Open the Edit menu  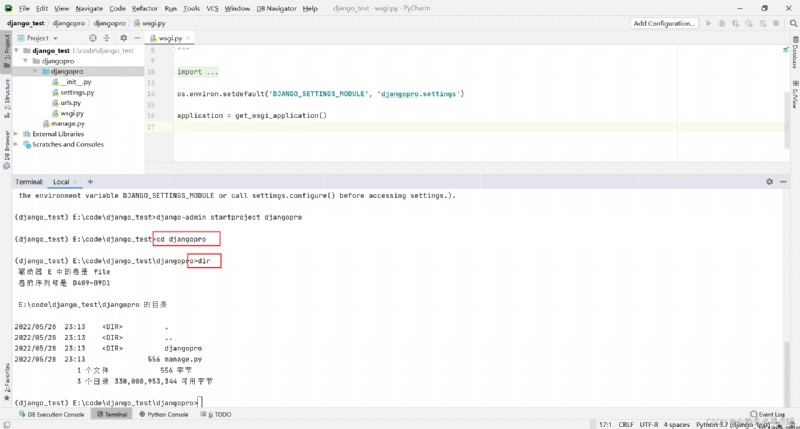click(42, 8)
